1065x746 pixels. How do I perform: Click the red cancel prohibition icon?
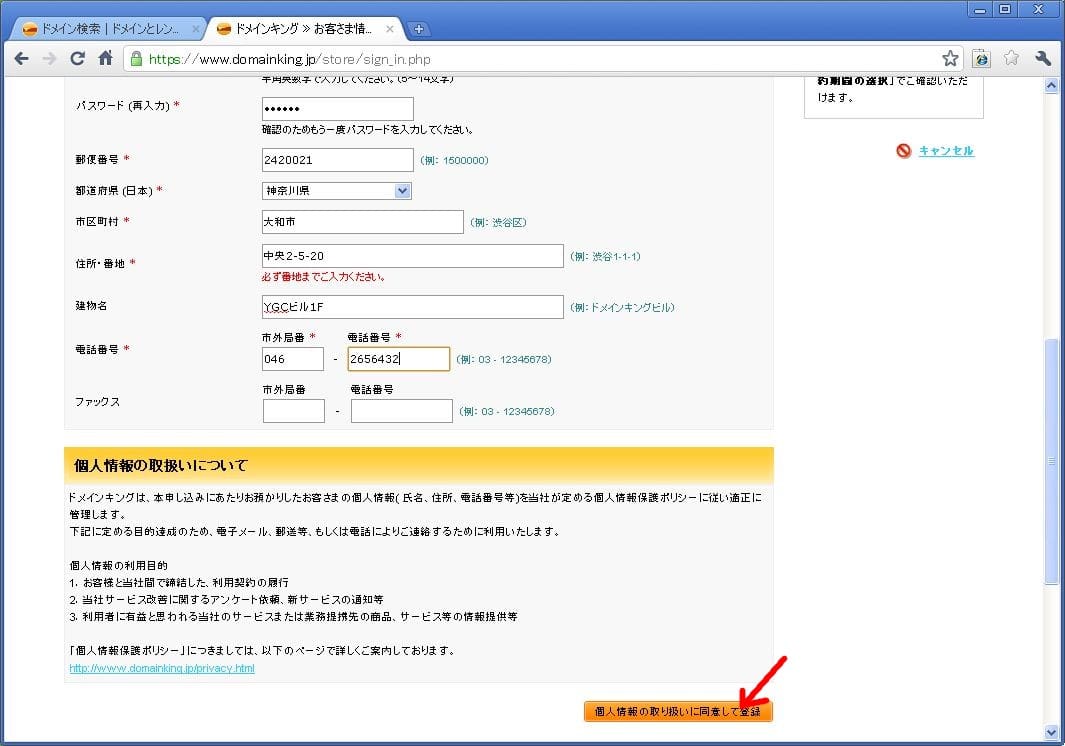pos(904,151)
